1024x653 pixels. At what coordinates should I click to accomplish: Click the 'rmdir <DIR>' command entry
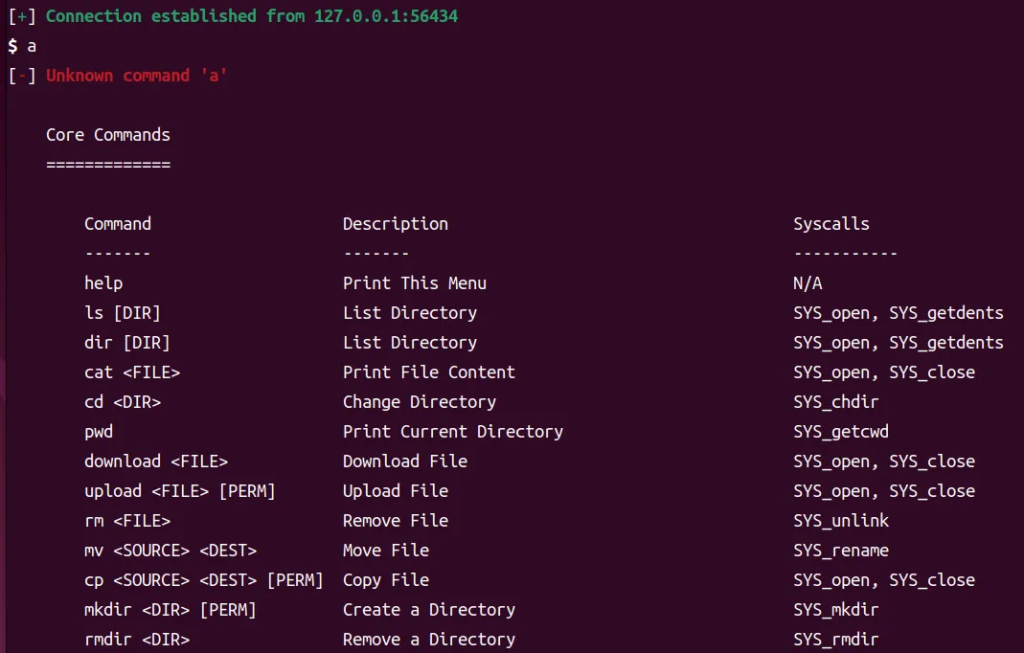click(x=137, y=639)
